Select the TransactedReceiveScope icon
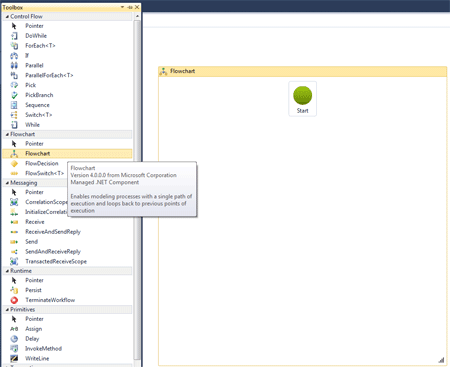 [14, 261]
